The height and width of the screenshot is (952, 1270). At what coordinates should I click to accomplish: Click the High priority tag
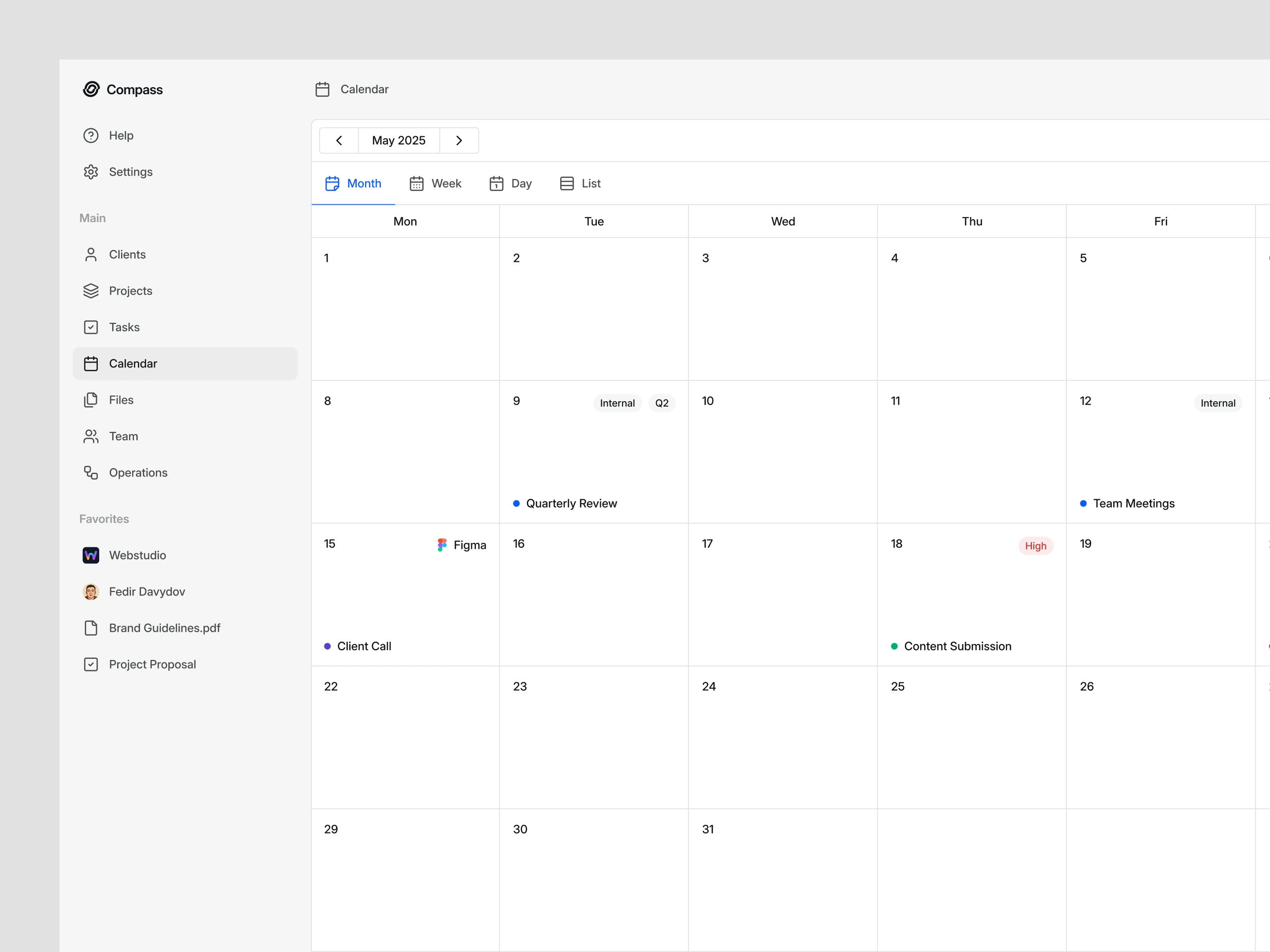(1035, 546)
